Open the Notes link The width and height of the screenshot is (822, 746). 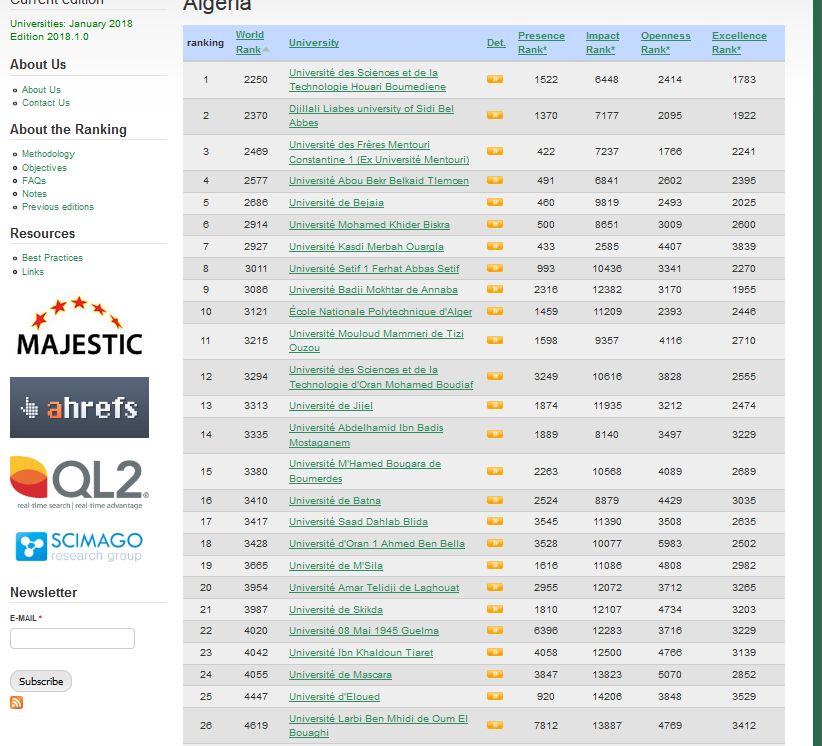click(34, 193)
